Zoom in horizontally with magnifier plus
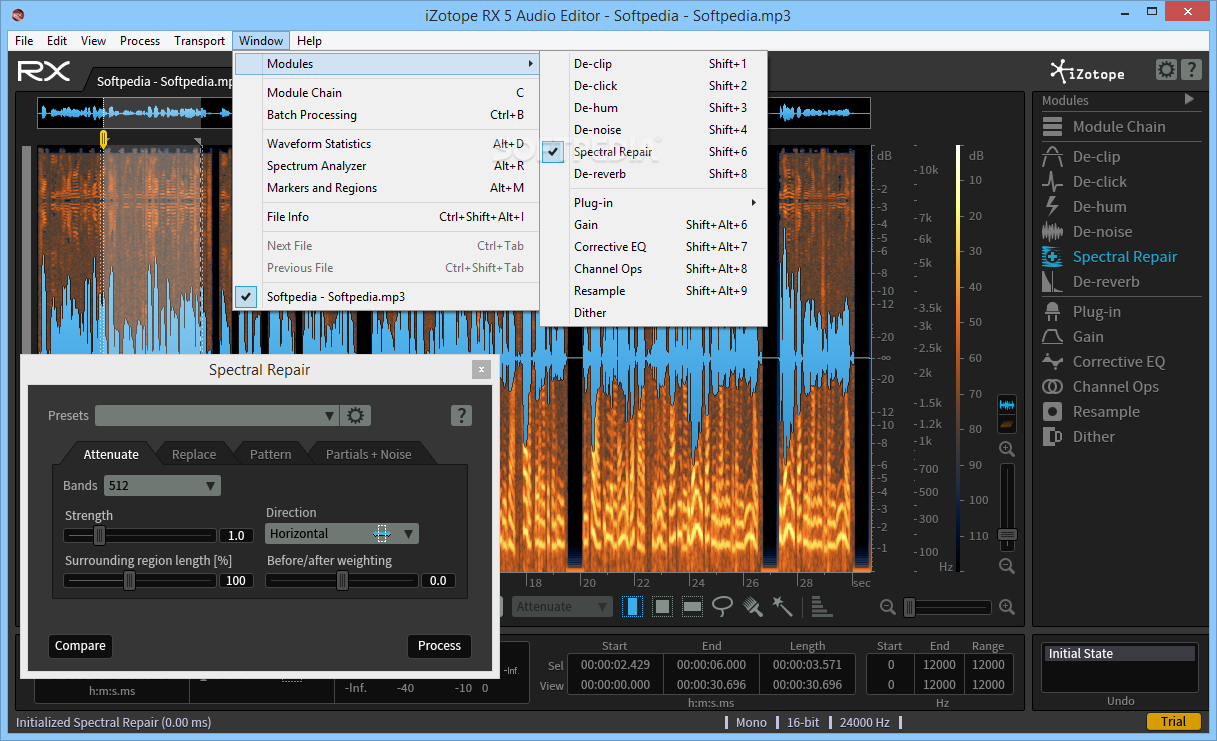 pos(1007,607)
